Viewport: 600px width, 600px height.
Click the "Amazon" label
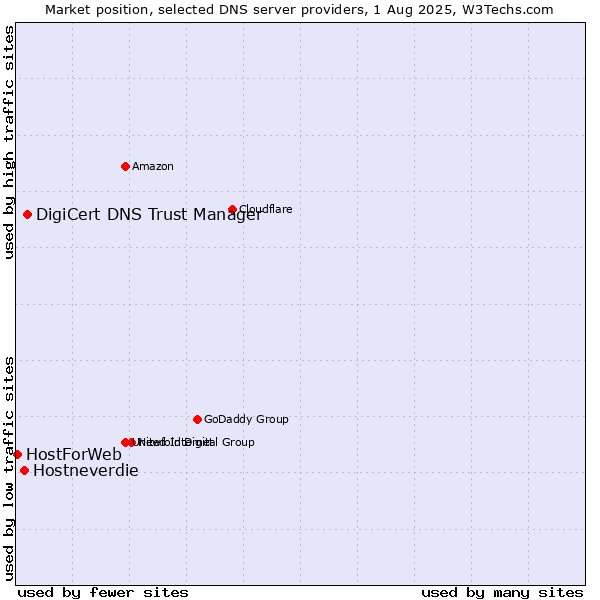coord(153,166)
